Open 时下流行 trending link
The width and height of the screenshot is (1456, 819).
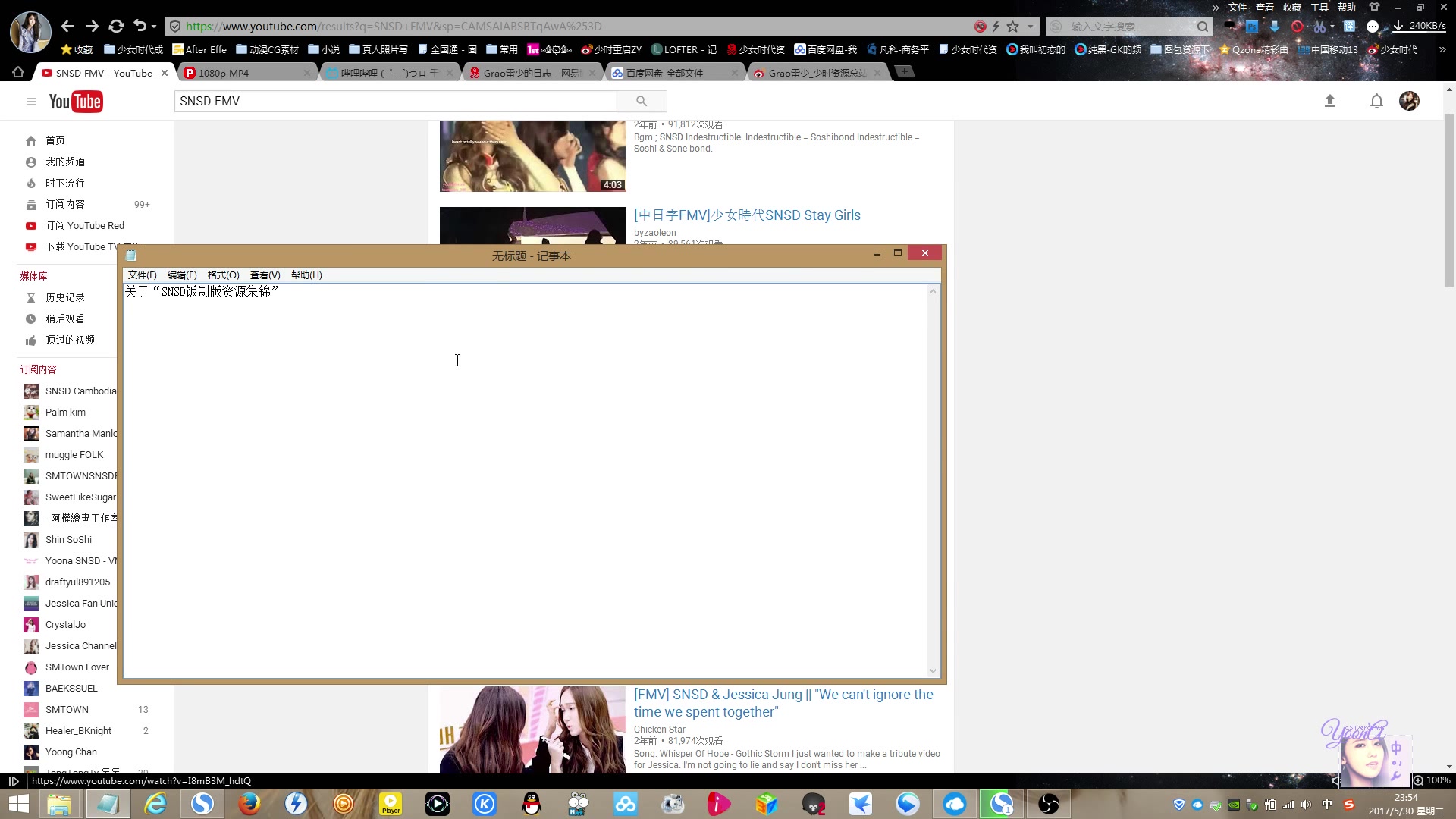[x=64, y=183]
